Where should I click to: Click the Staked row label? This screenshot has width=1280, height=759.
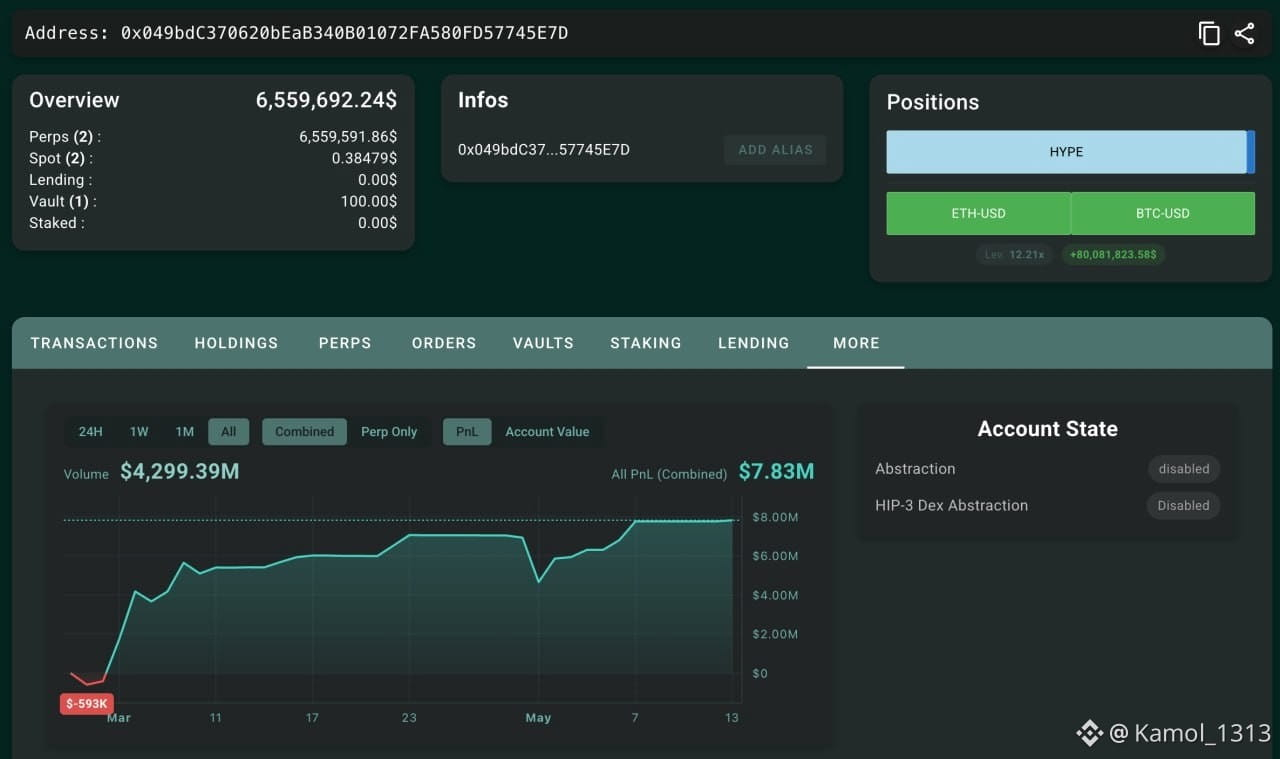pyautogui.click(x=57, y=223)
